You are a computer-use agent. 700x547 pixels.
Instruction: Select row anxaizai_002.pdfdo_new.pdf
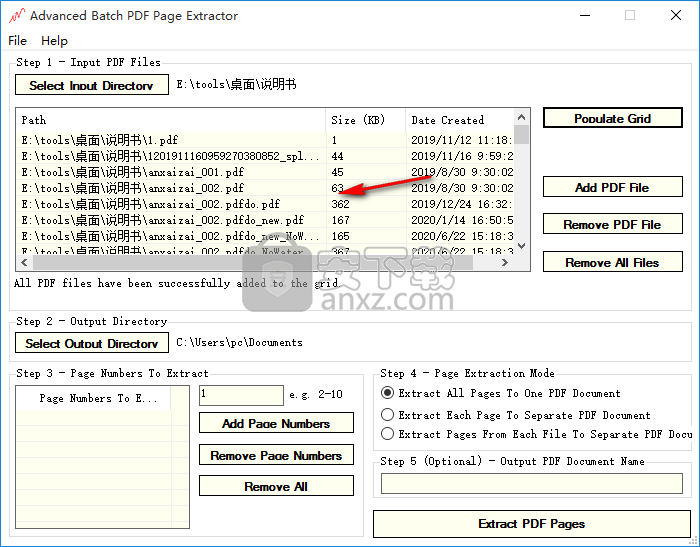pyautogui.click(x=265, y=220)
